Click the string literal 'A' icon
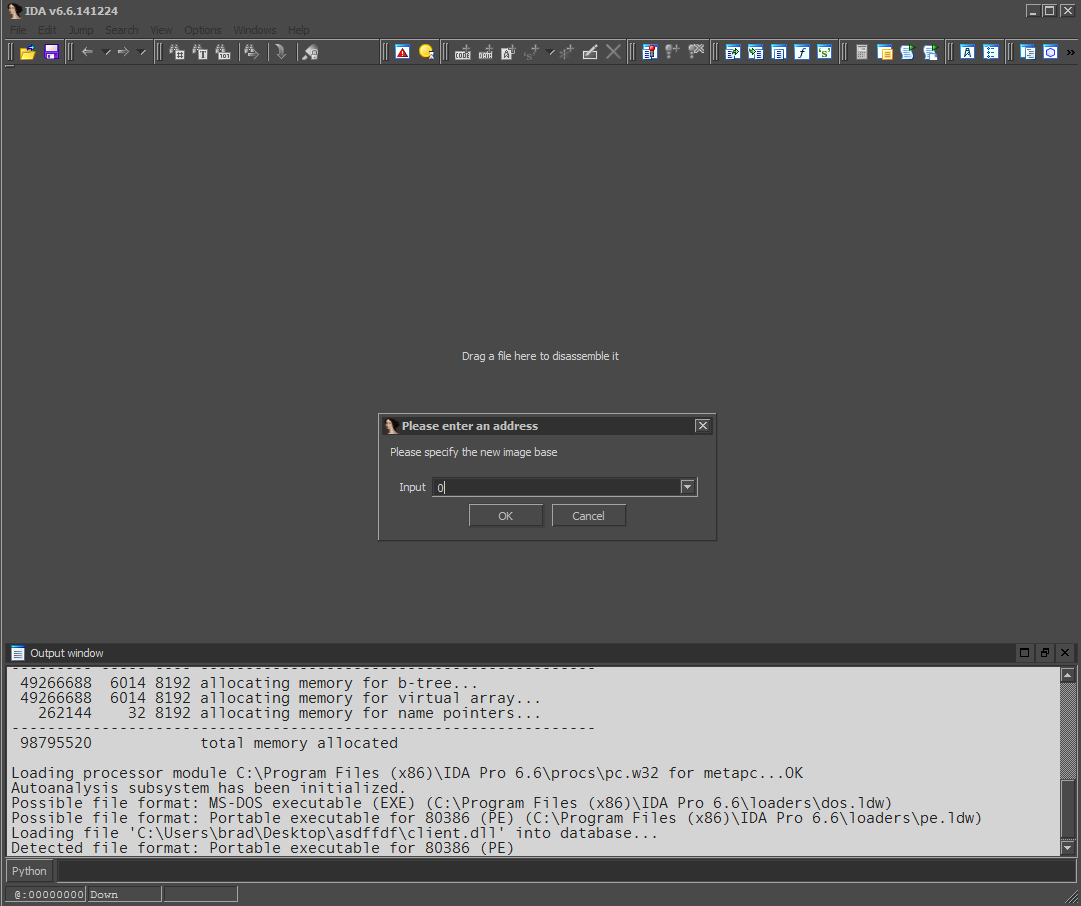This screenshot has height=906, width=1081. click(508, 52)
